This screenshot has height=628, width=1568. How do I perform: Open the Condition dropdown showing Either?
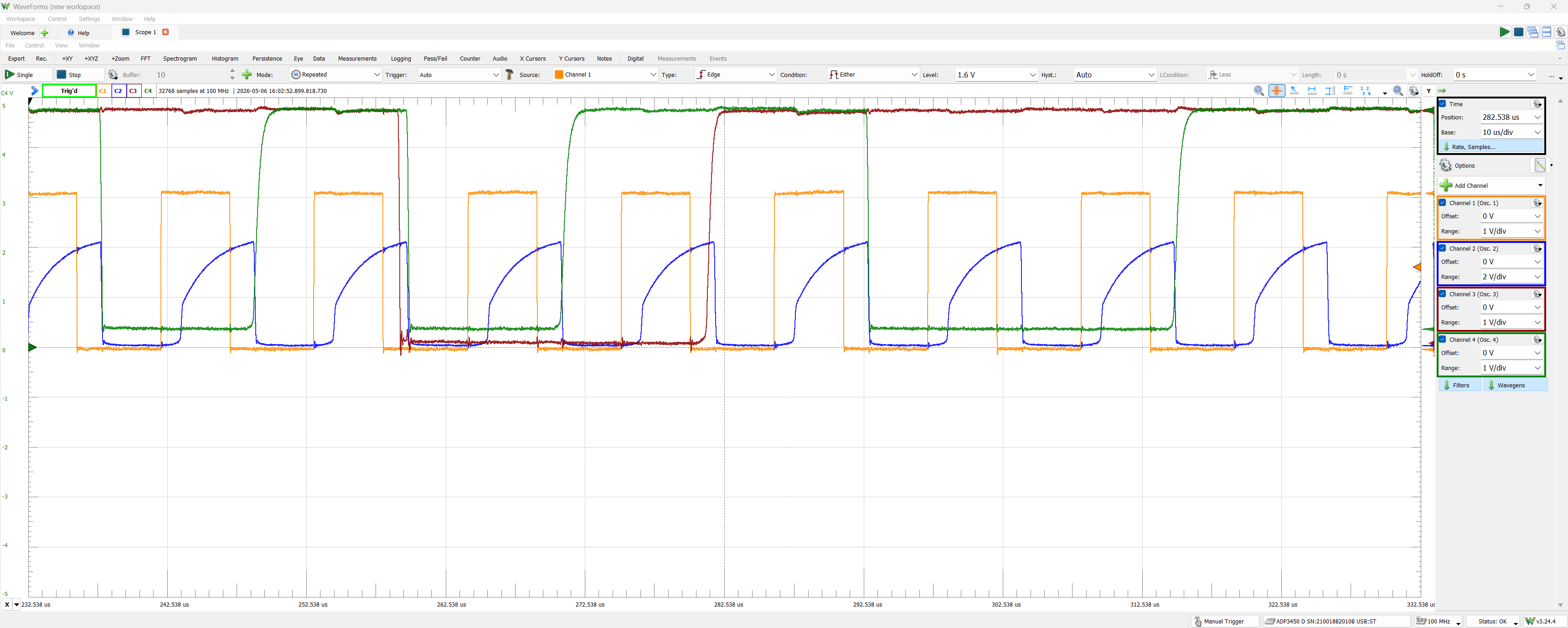[x=873, y=75]
